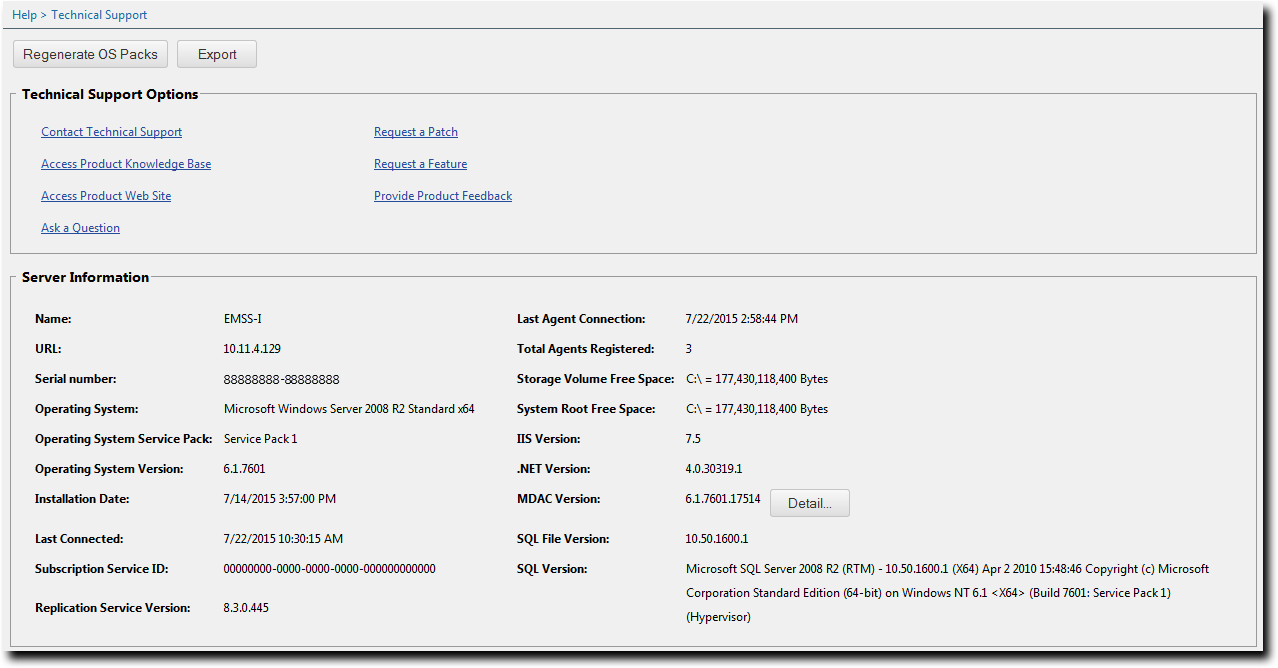Follow the Ask a Question link

(80, 228)
